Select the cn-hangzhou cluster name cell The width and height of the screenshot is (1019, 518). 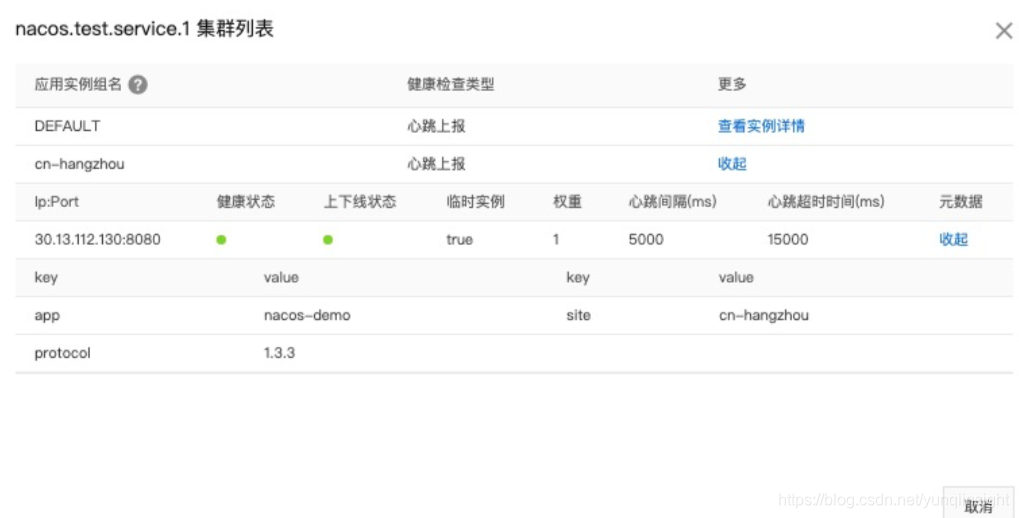pyautogui.click(x=79, y=164)
